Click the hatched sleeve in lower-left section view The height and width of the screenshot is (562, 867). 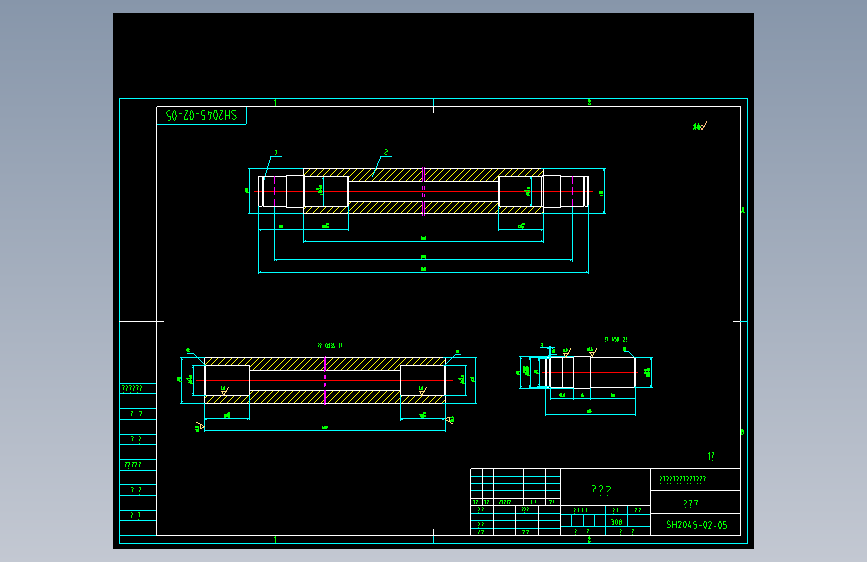325,381
